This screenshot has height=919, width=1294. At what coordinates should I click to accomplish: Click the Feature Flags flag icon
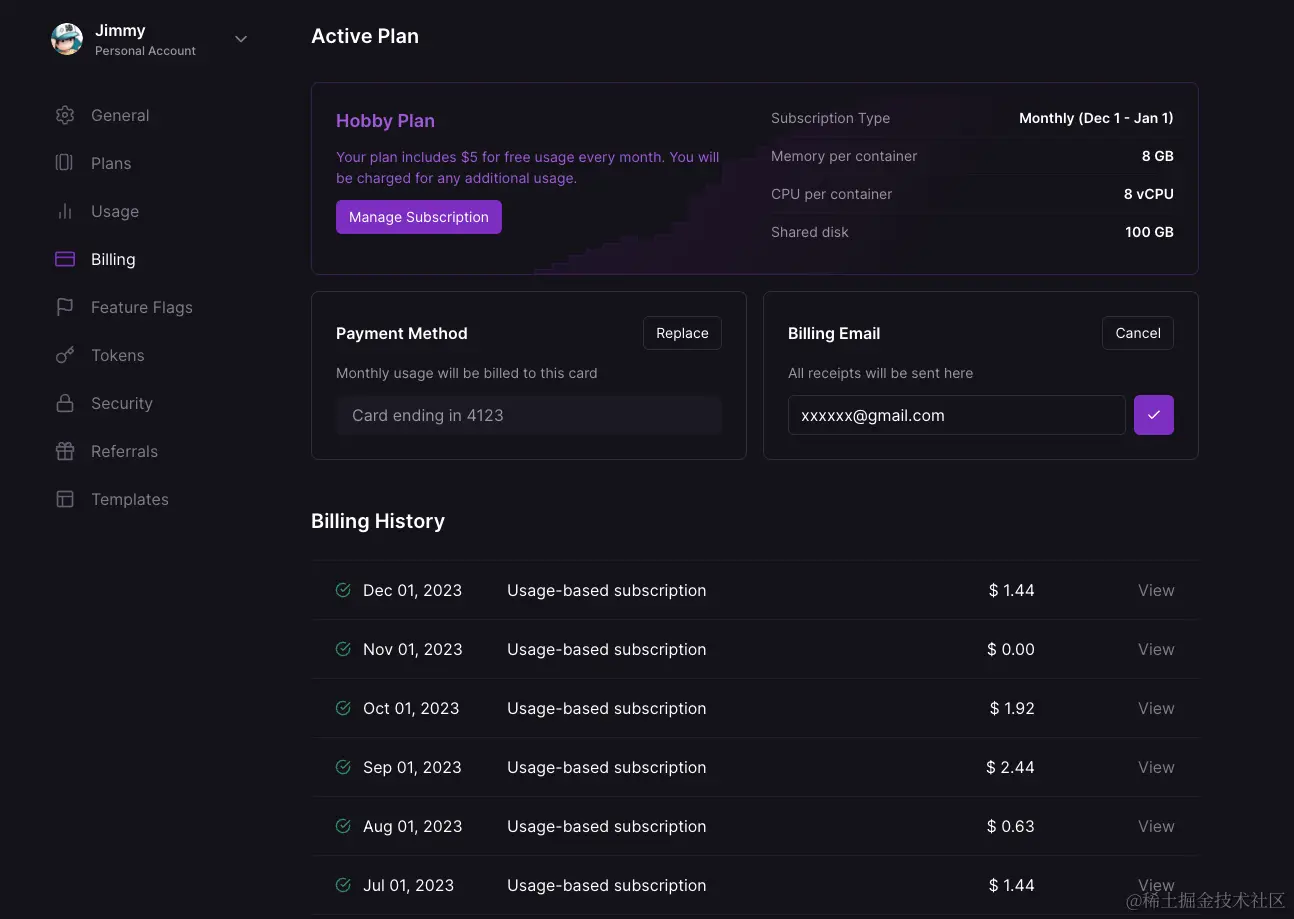(65, 307)
